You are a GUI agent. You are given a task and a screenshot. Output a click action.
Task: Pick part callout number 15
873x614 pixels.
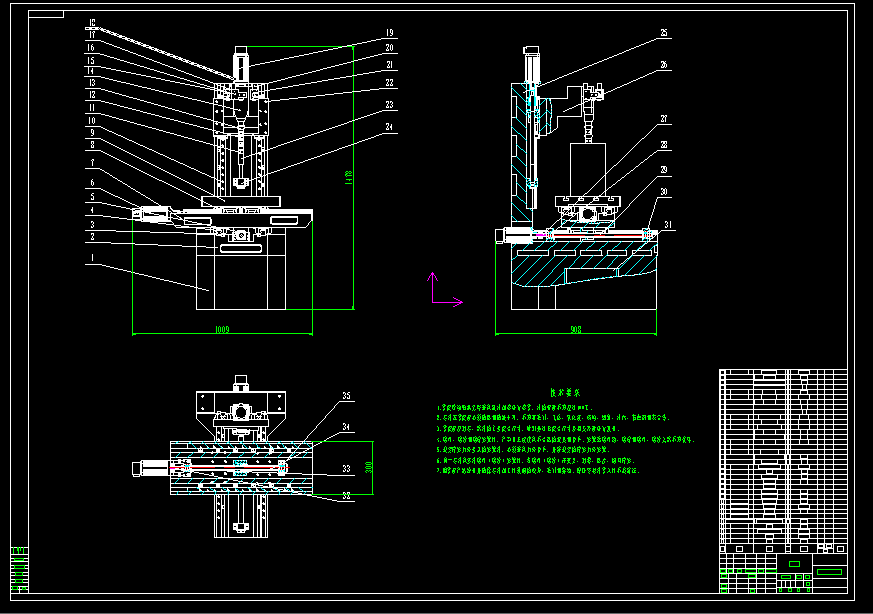tap(91, 60)
